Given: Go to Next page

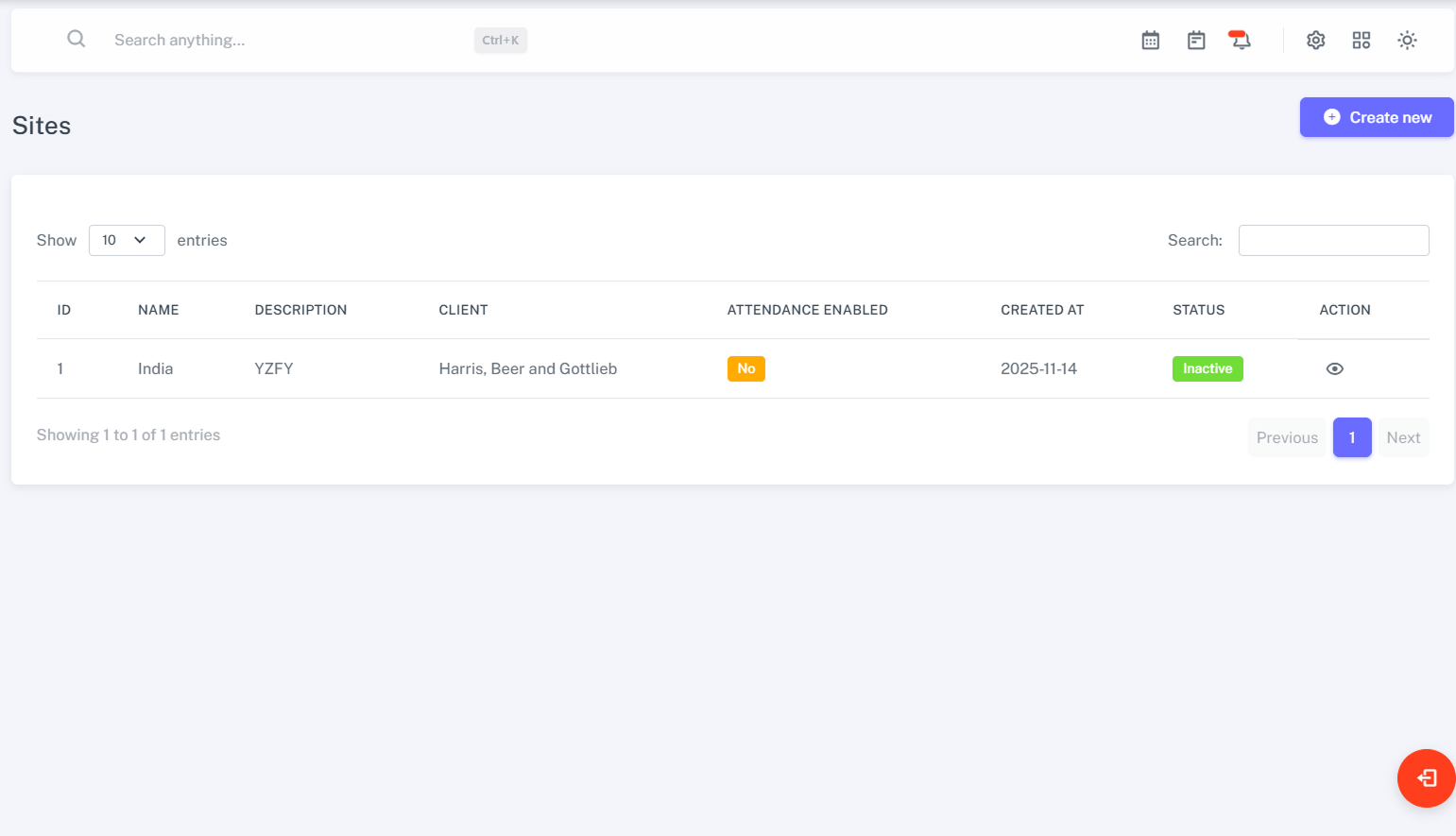Looking at the screenshot, I should (x=1403, y=437).
